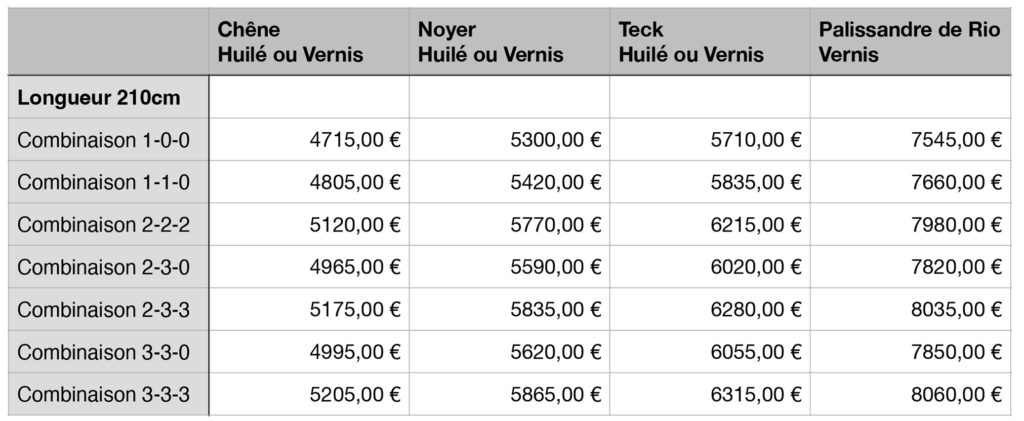This screenshot has width=1024, height=421.
Task: Click the Chêne Huilé ou Vernis column header
Action: pos(290,42)
